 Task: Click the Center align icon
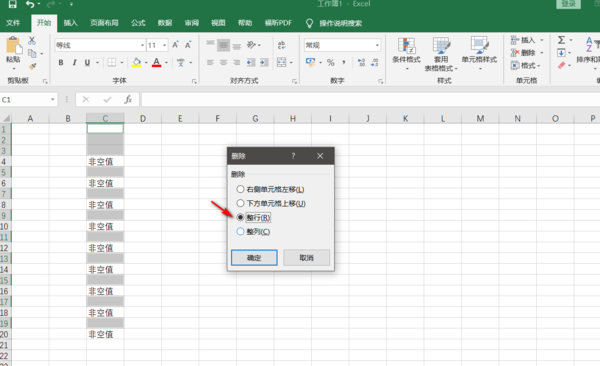(x=223, y=62)
